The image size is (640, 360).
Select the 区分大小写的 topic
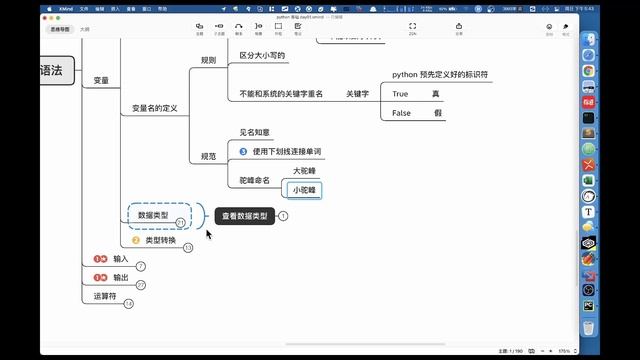click(262, 56)
